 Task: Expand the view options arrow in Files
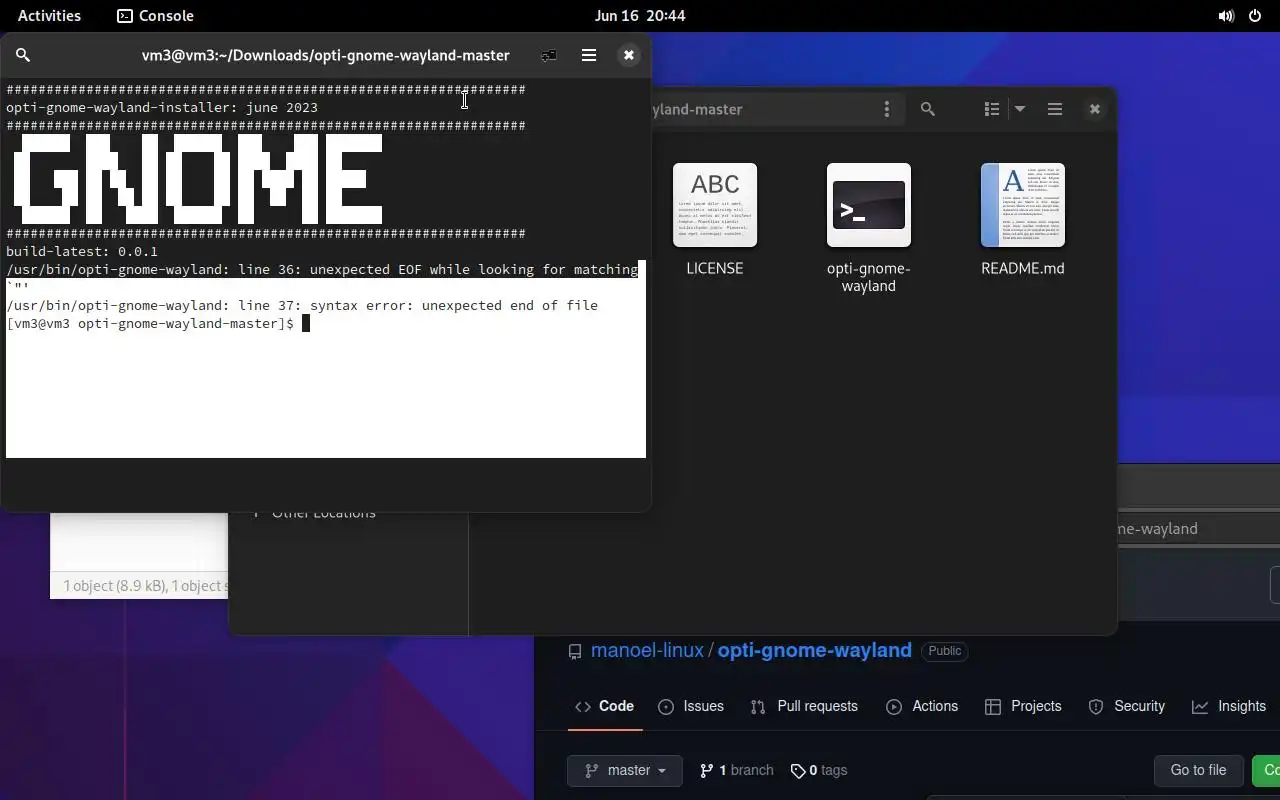click(1020, 109)
